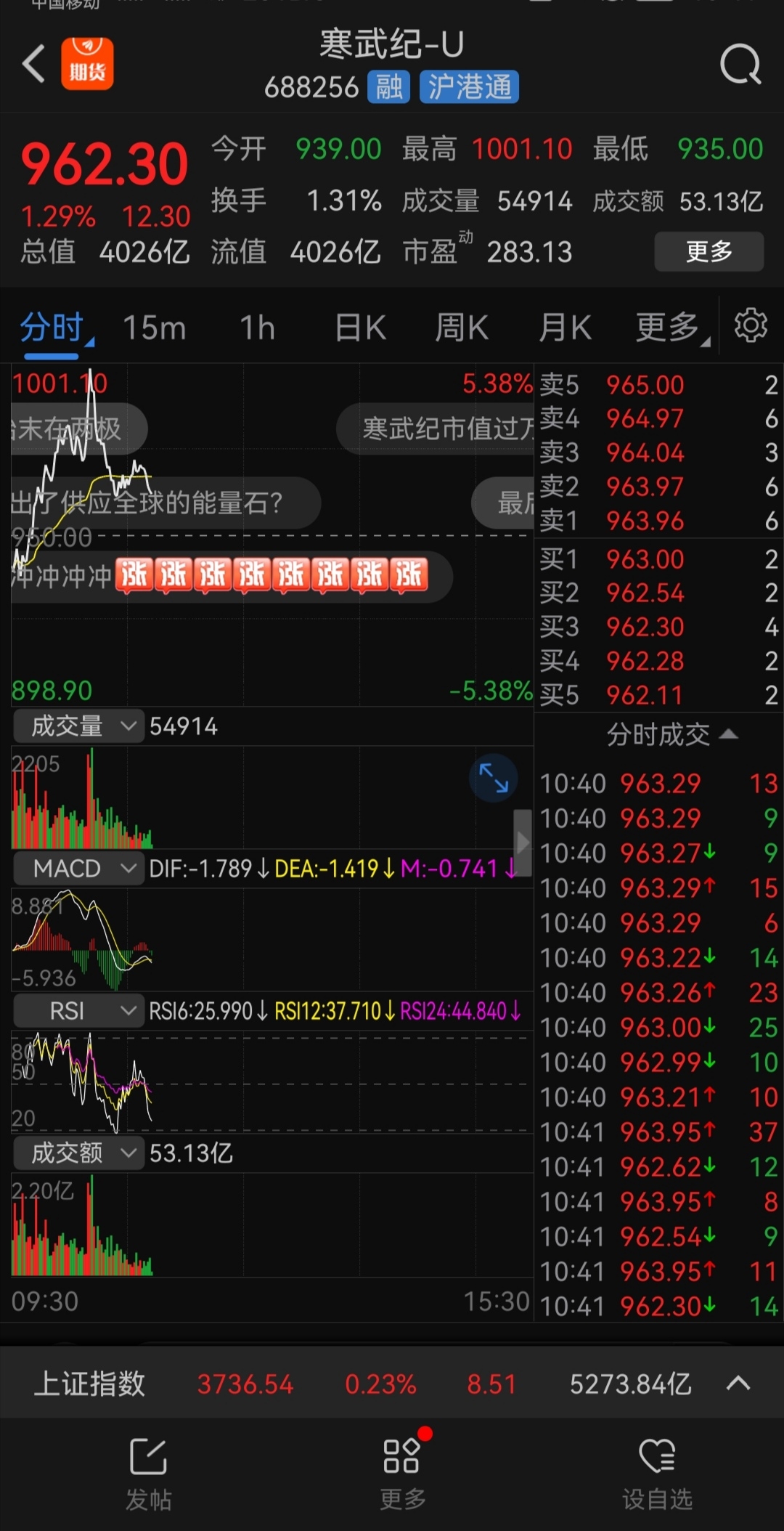Viewport: 784px width, 1531px height.
Task: Open the orange 期货 futures icon
Action: [x=87, y=64]
